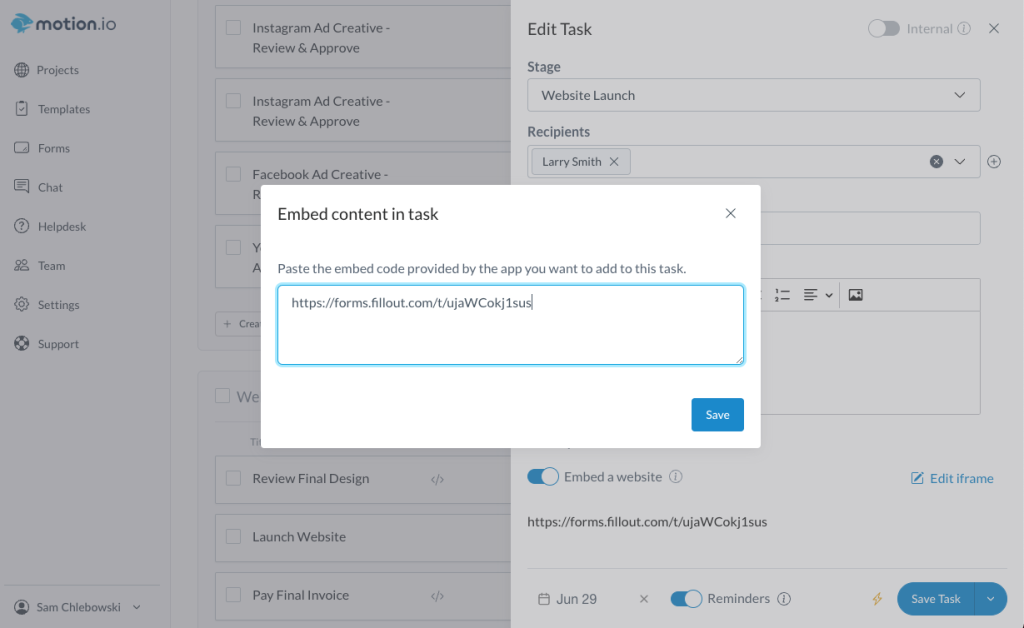The image size is (1024, 628).
Task: Select the numbered list icon in toolbar
Action: (782, 295)
